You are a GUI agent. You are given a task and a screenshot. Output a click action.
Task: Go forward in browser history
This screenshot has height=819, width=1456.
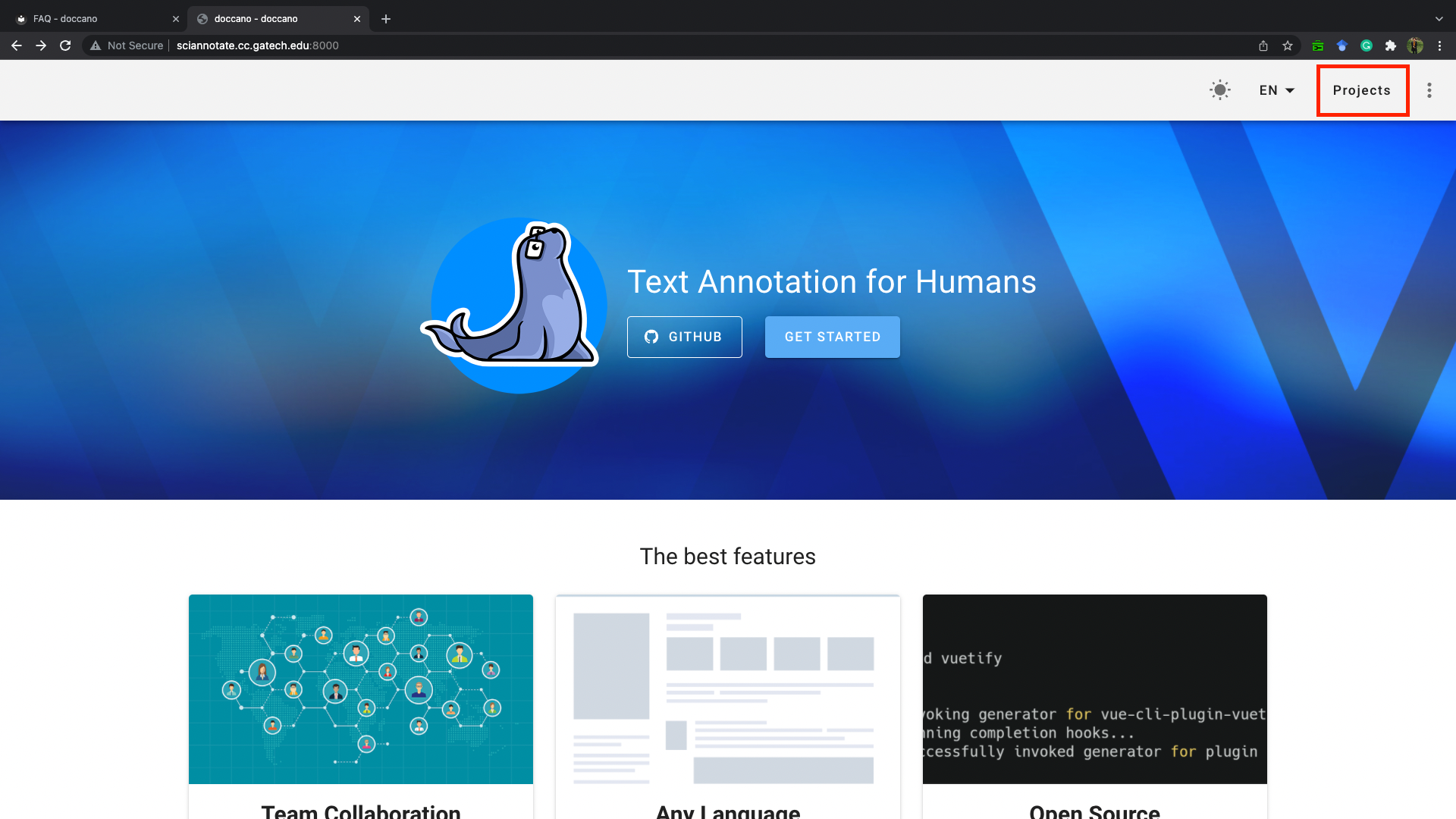(x=41, y=45)
